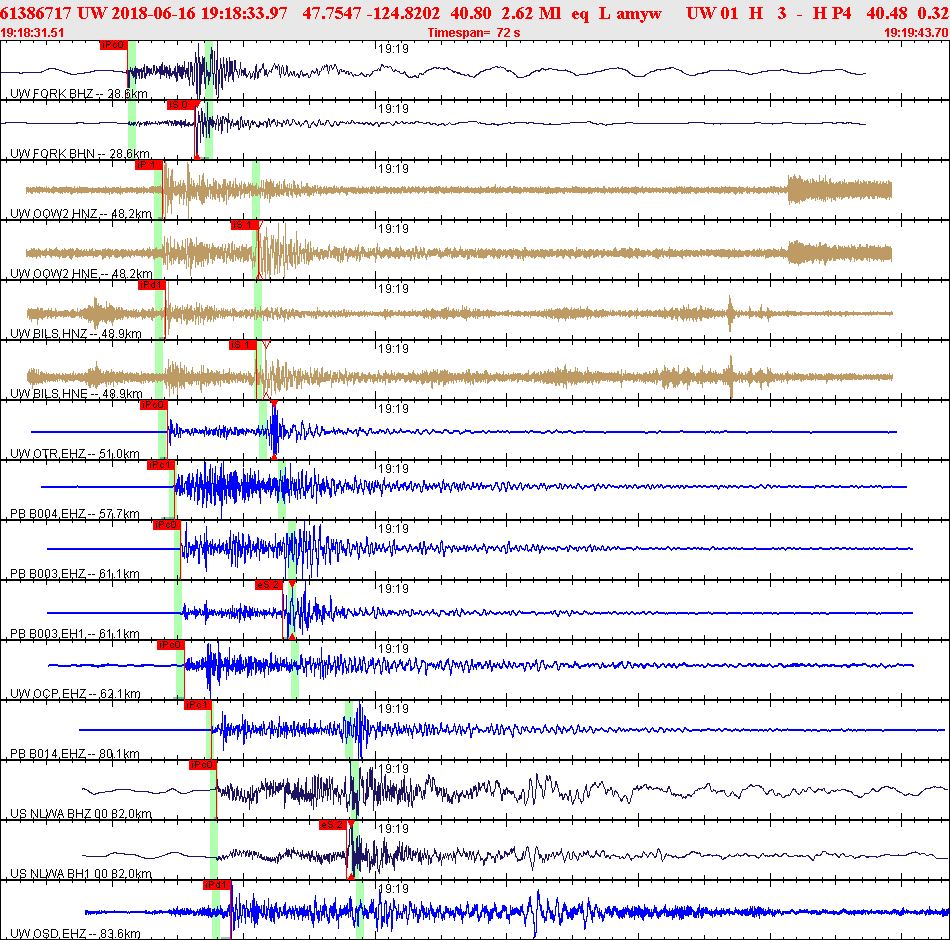This screenshot has height=940, width=950.
Task: Click the eS 2 pick flag on NLWA BH1
Action: coord(333,825)
